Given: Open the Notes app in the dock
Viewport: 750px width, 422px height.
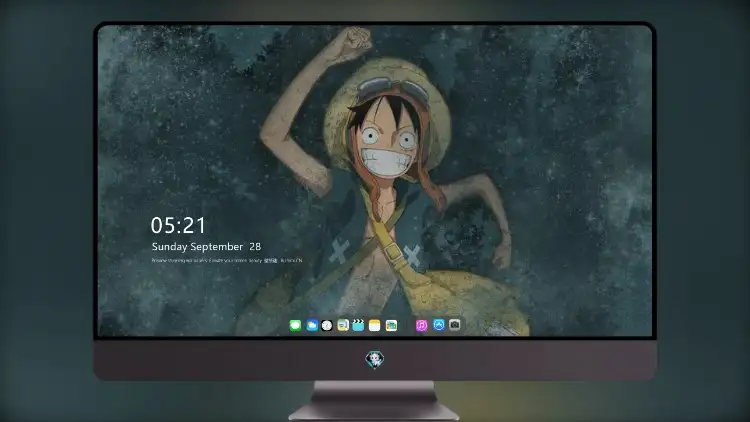Looking at the screenshot, I should (x=375, y=325).
